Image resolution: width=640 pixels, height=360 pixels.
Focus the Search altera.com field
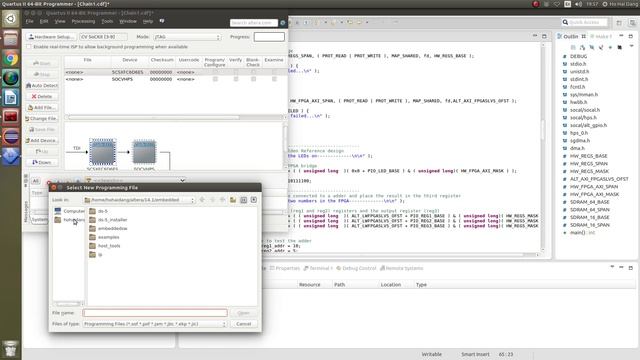pyautogui.click(x=254, y=23)
